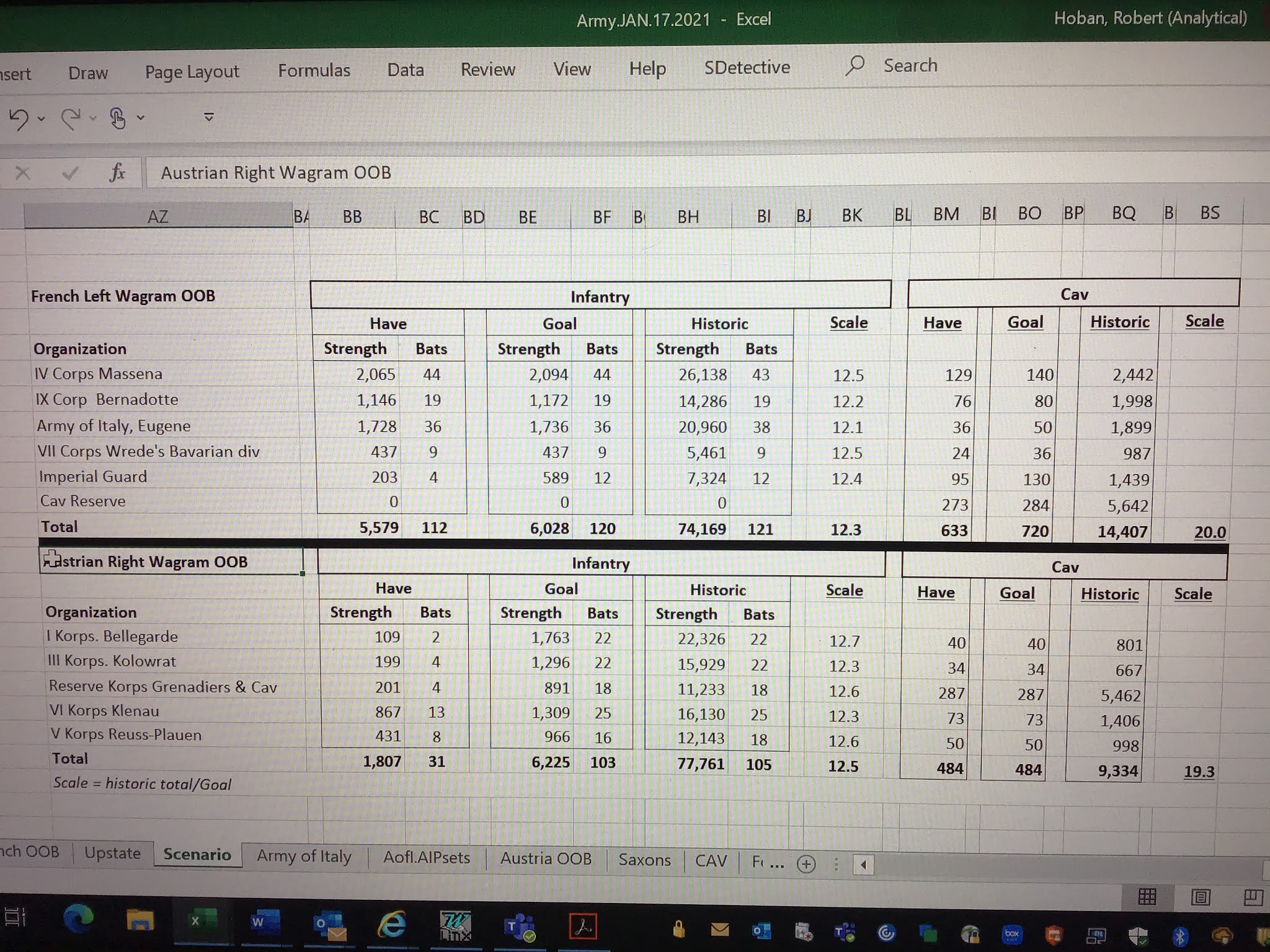Click the Windows Security shield tray icon
This screenshot has width=1270, height=952.
click(x=1138, y=935)
